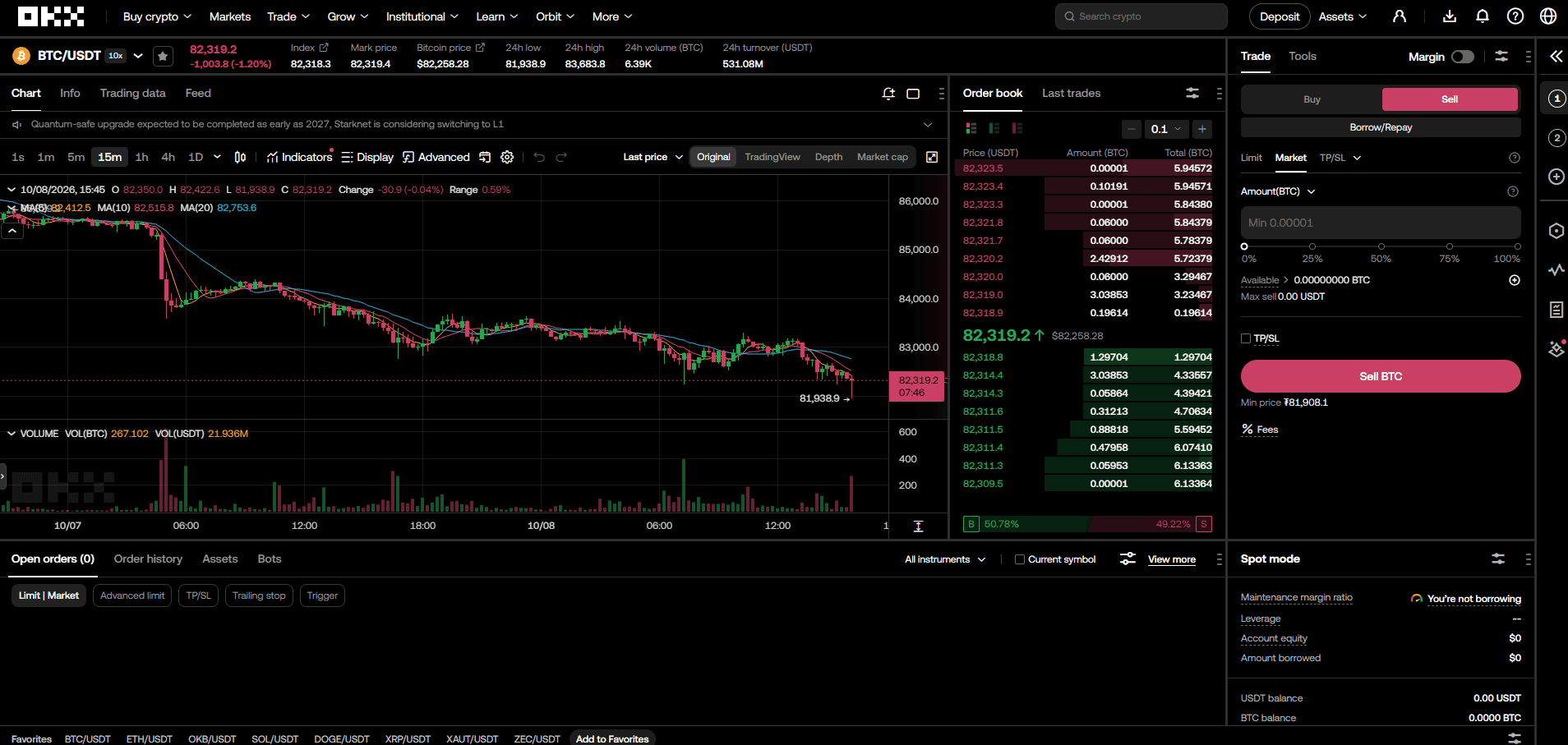Select the Sell order side
The image size is (1568, 745).
(1450, 99)
